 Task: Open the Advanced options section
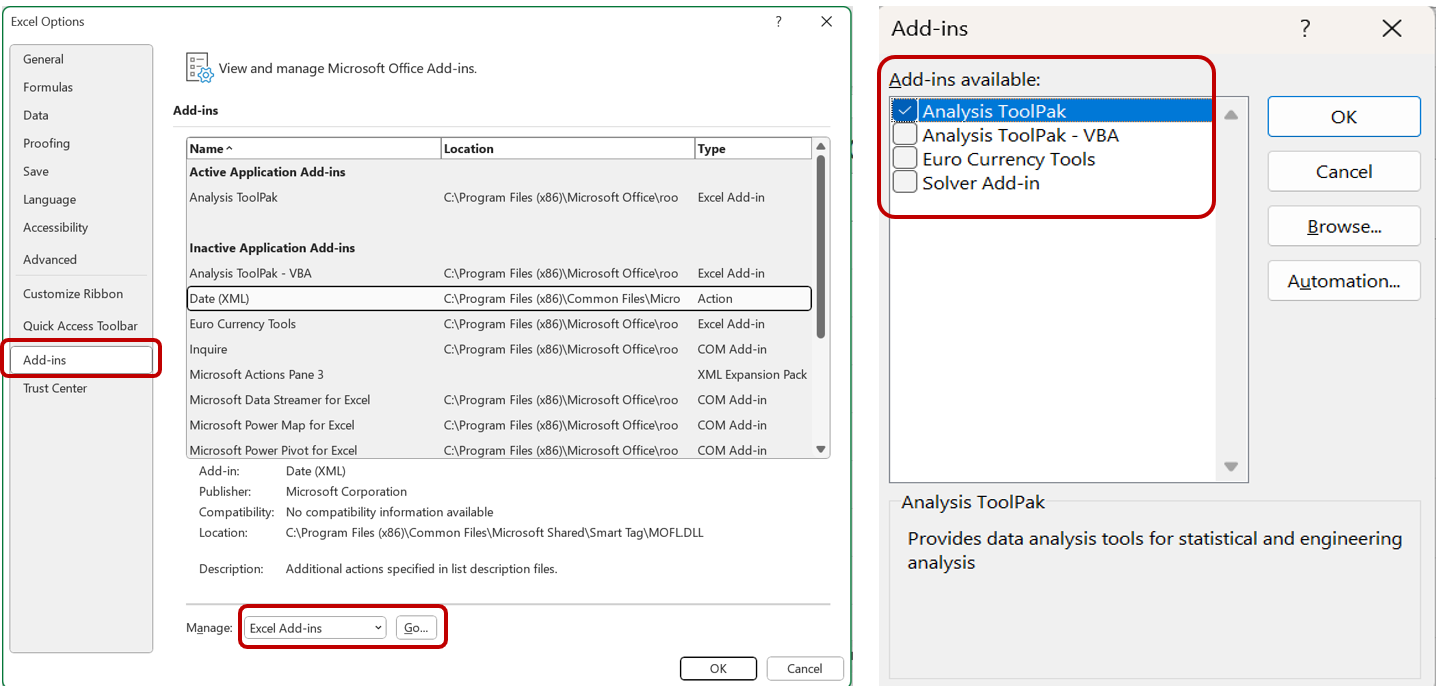(x=49, y=259)
